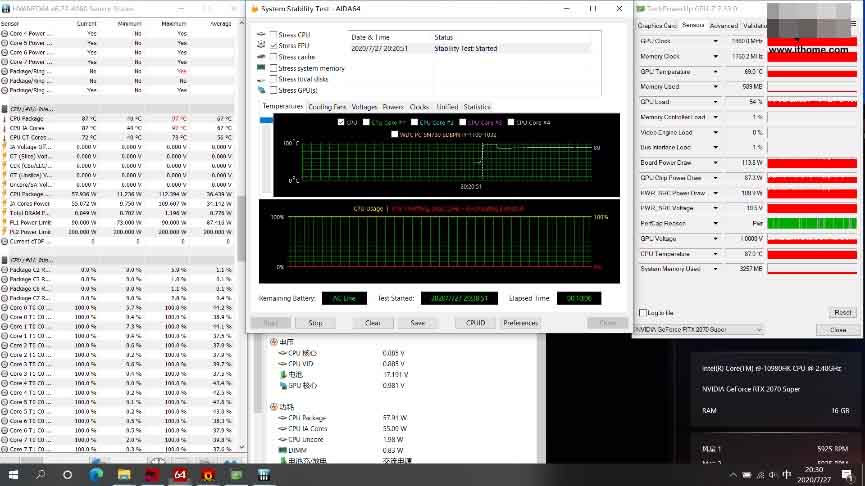Viewport: 865px width, 486px height.
Task: Click the PerfCap Reason green graph bar
Action: tap(811, 223)
